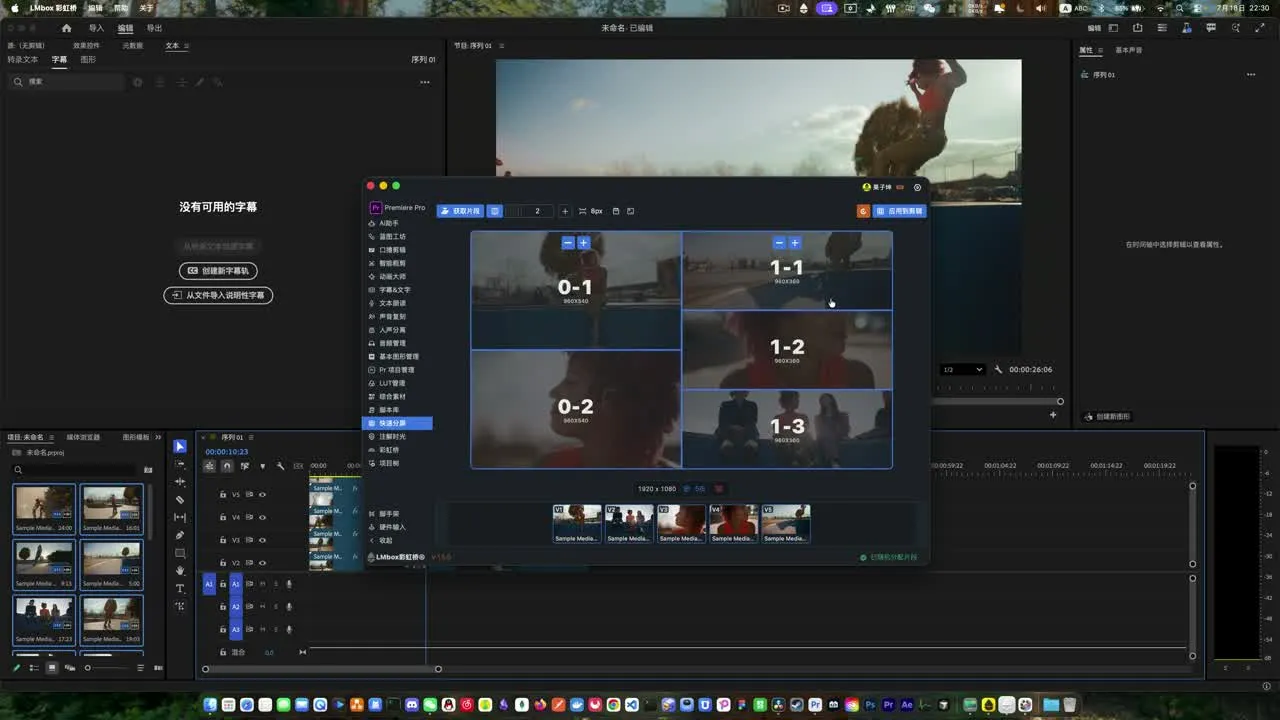Toggle A3 track target button
This screenshot has width=1280, height=720.
tap(236, 629)
